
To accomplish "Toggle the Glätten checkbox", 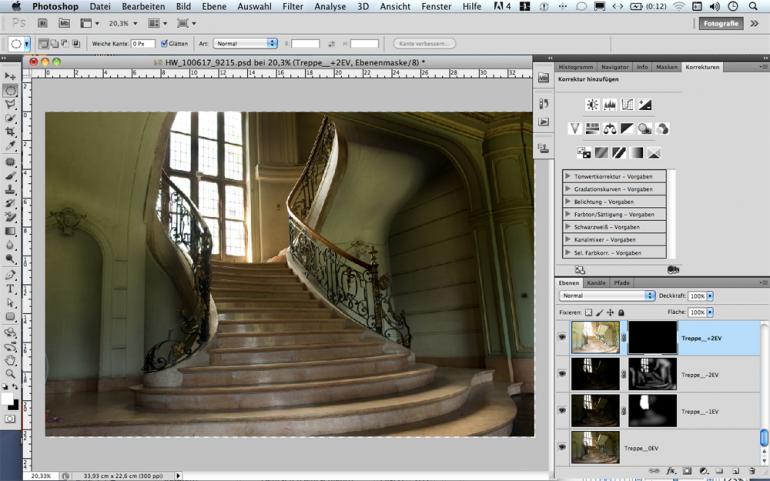I will point(164,44).
